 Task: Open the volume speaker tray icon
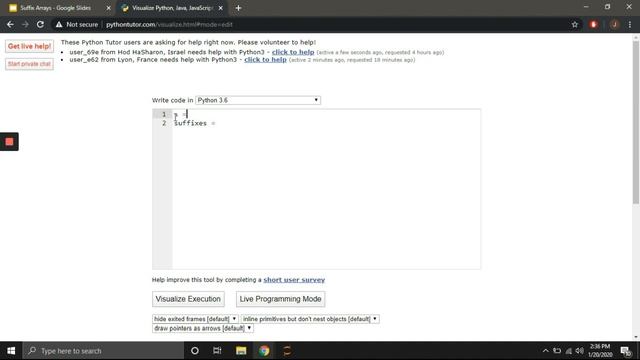tap(580, 351)
